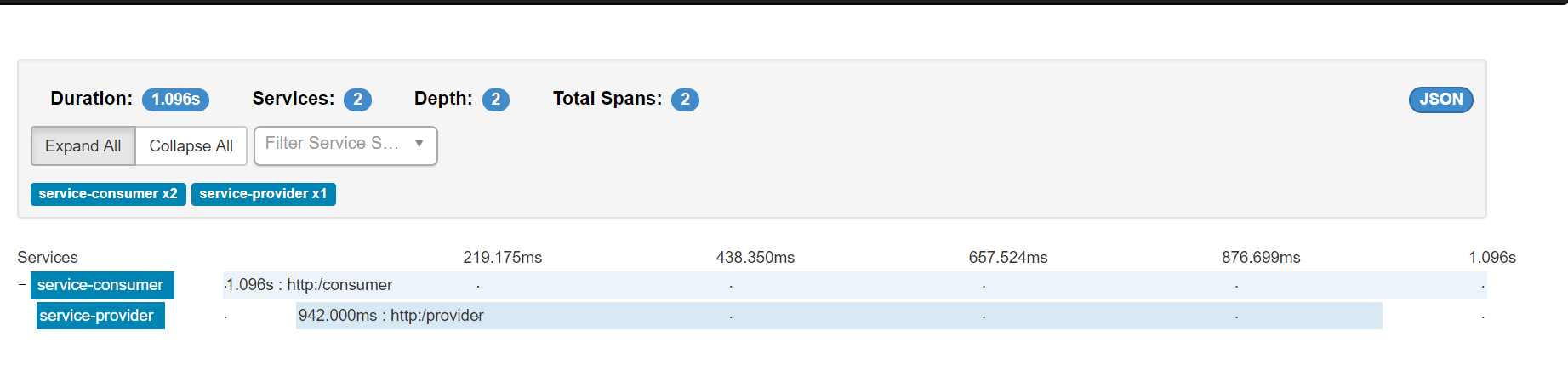The height and width of the screenshot is (365, 1568).
Task: Click the Duration 1.096s badge
Action: tap(175, 100)
